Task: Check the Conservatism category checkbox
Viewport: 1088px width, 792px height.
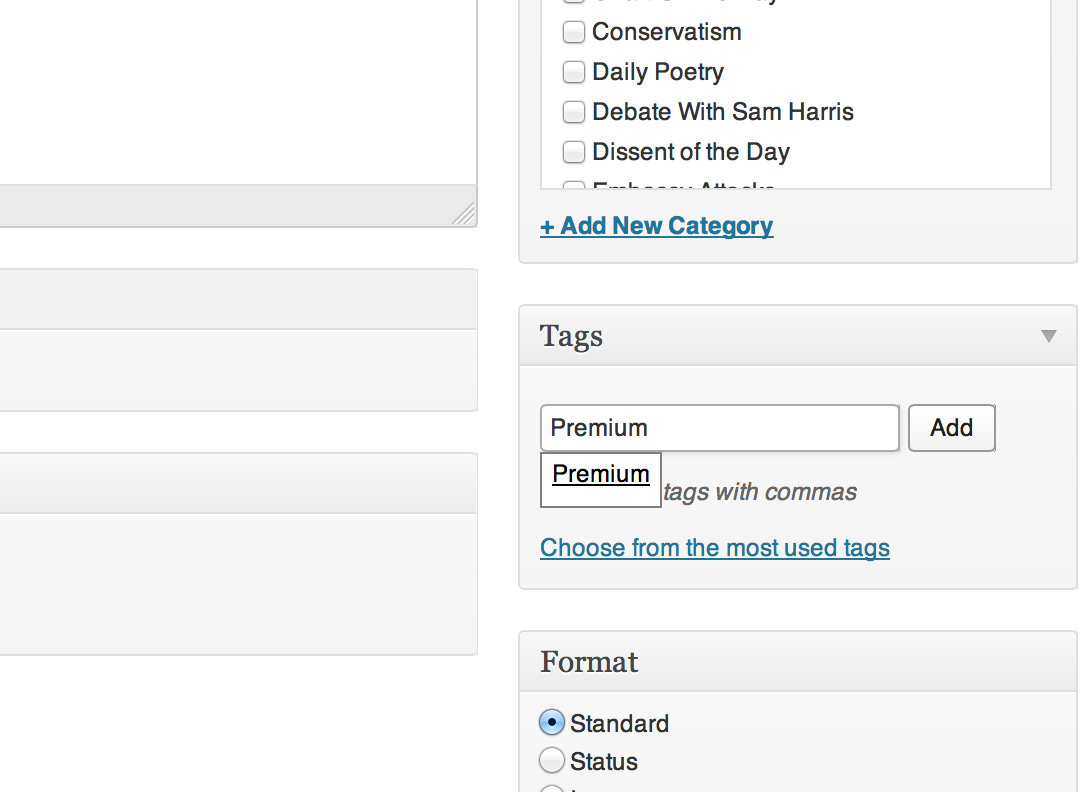Action: (574, 32)
